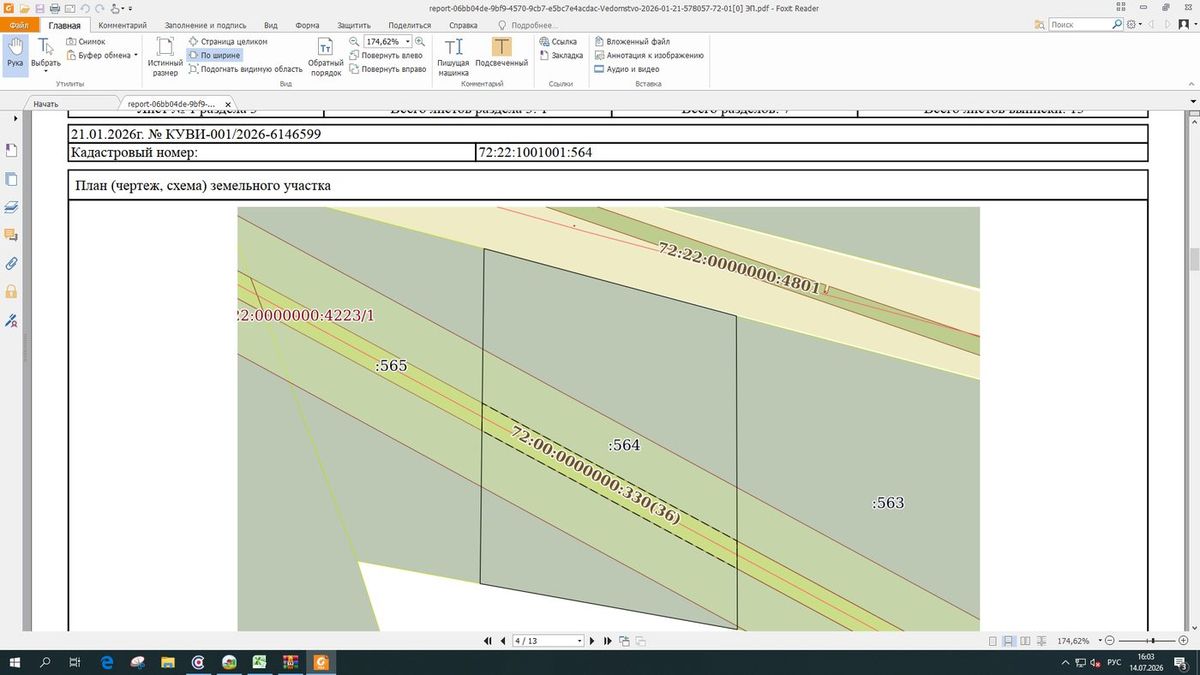
Task: Choose Страница целиком fit option
Action: (x=227, y=42)
